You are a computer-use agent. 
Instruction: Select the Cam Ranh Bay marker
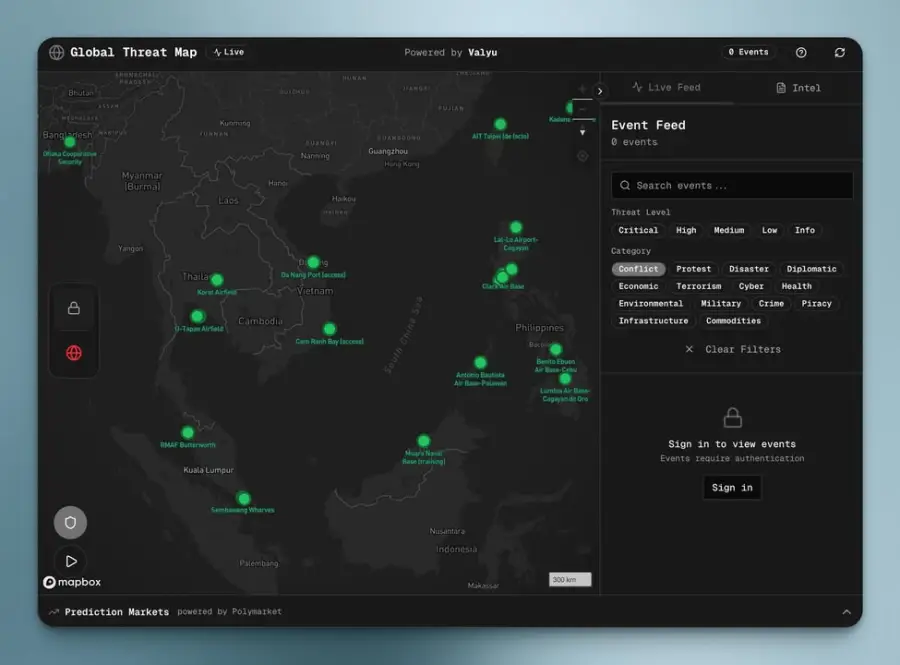tap(329, 329)
